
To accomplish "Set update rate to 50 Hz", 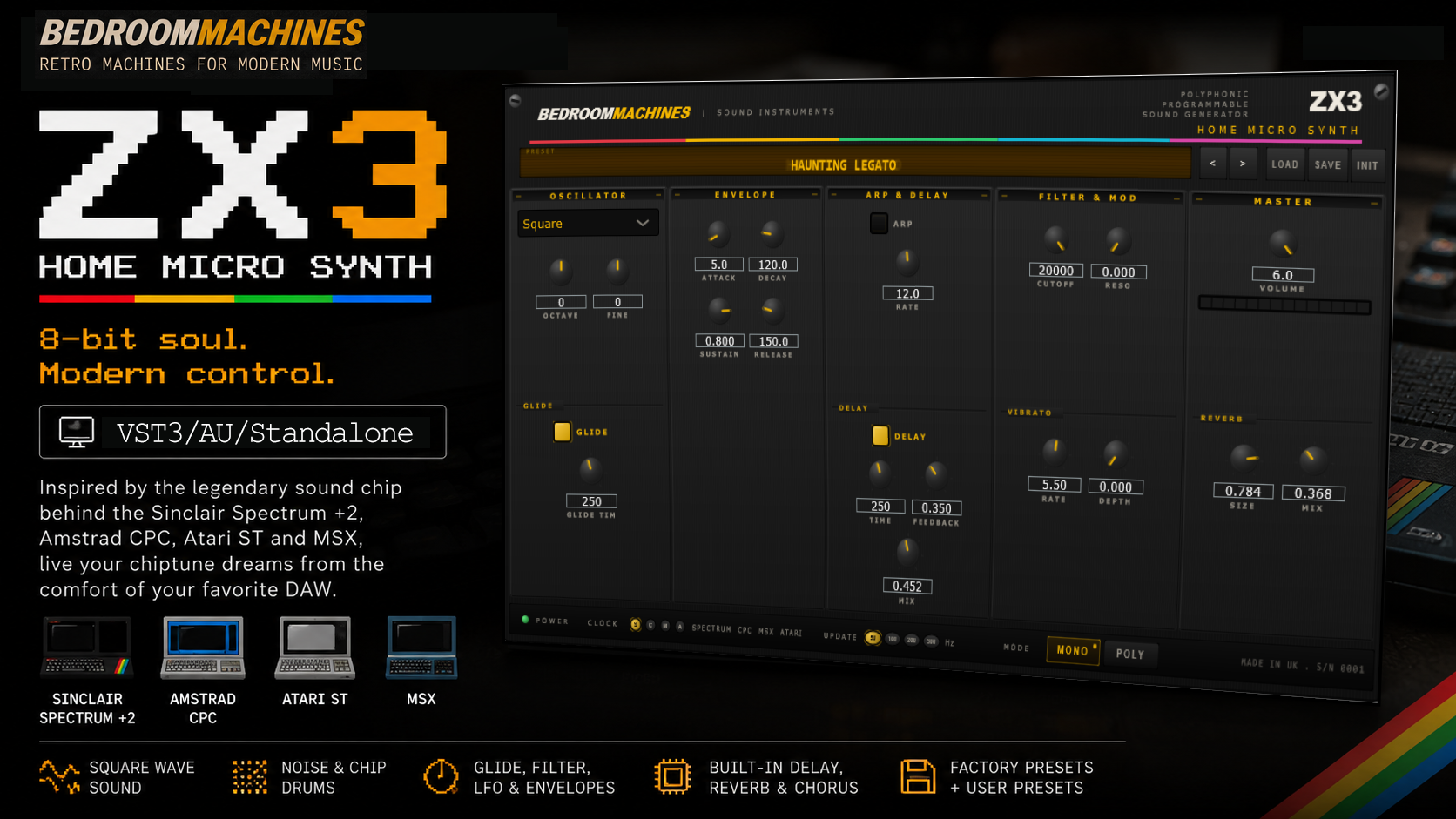I will point(873,638).
